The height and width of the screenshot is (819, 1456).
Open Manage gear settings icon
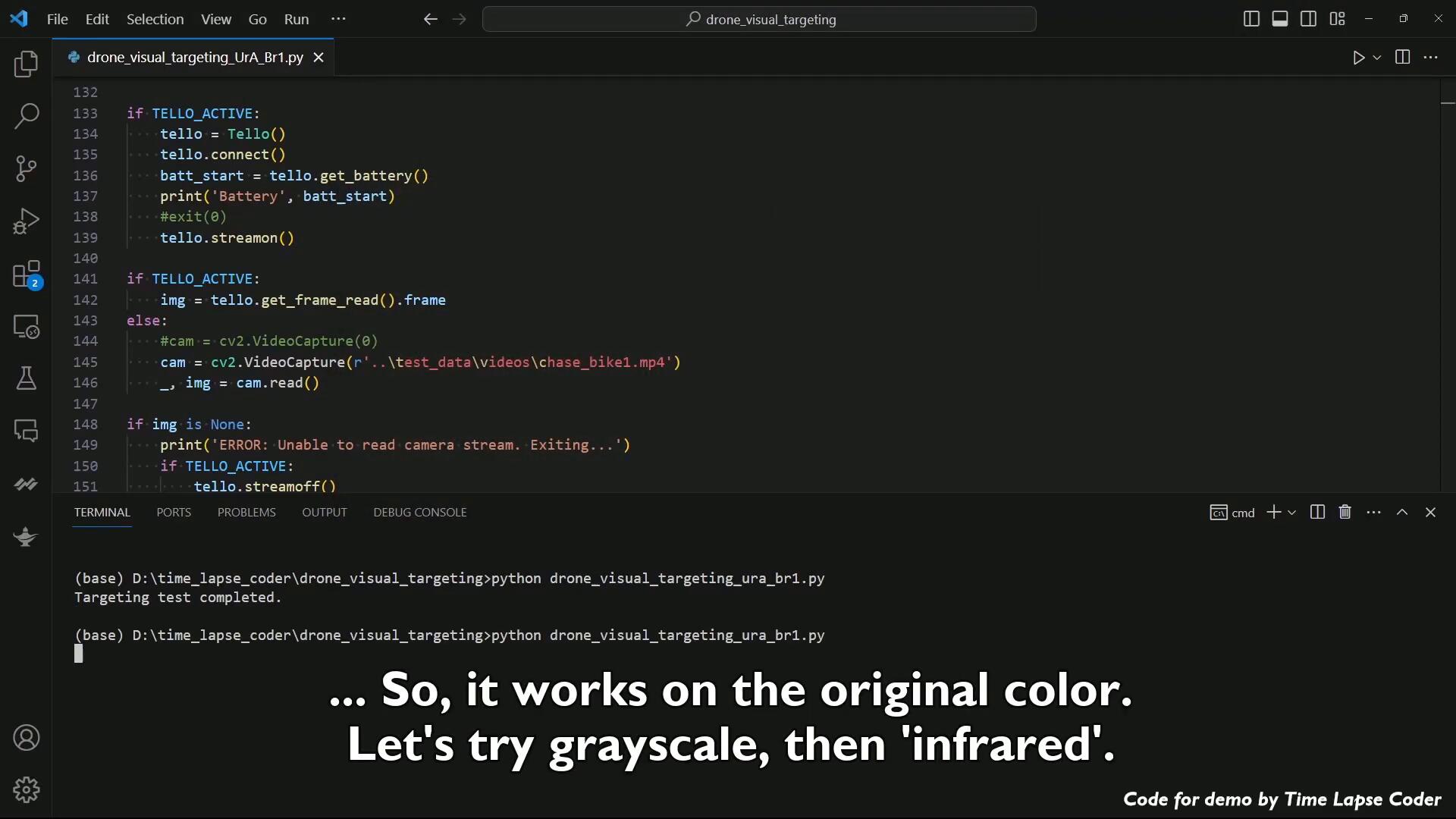coord(27,790)
